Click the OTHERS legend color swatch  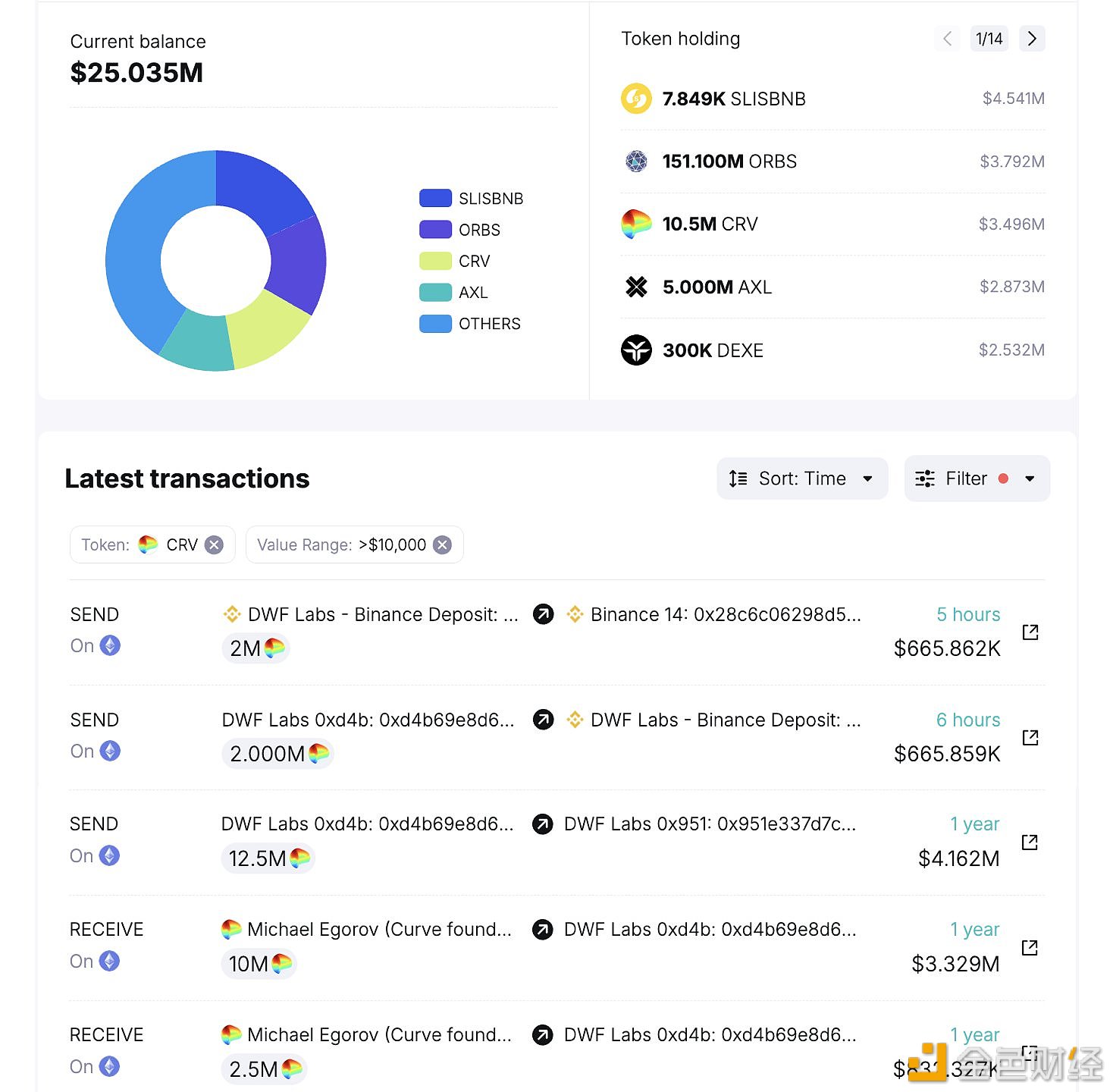435,324
